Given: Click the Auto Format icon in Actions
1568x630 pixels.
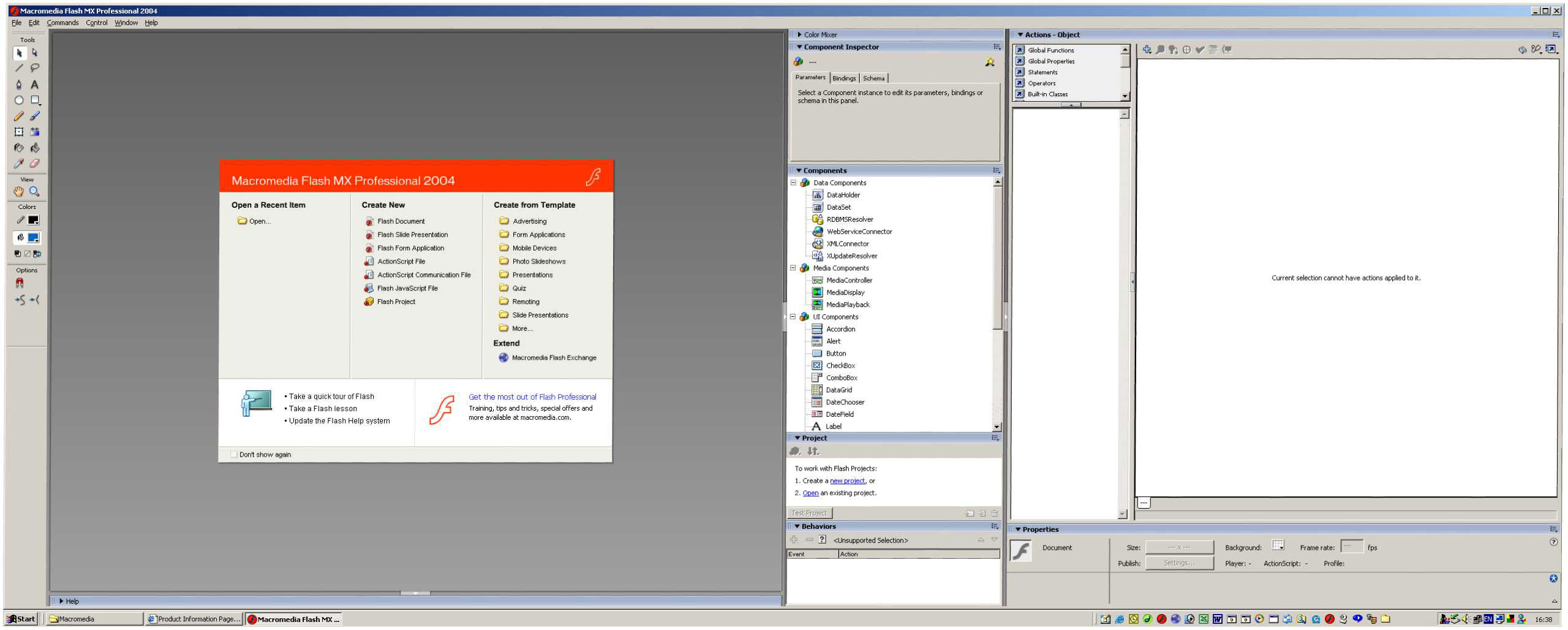Looking at the screenshot, I should [x=1213, y=50].
